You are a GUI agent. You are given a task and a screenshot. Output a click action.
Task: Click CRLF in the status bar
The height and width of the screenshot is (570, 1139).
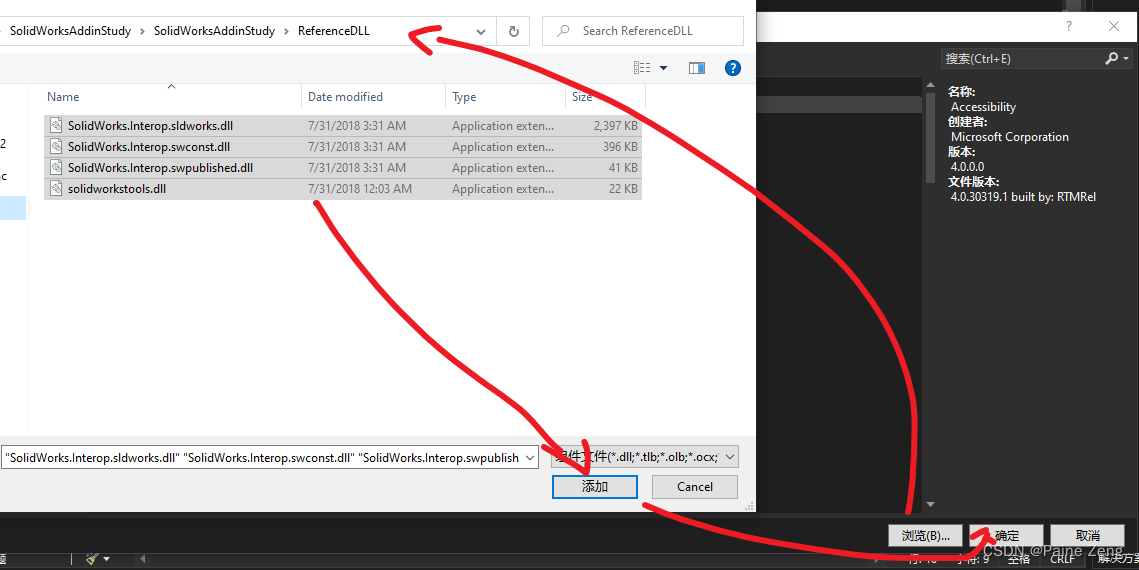[1062, 559]
